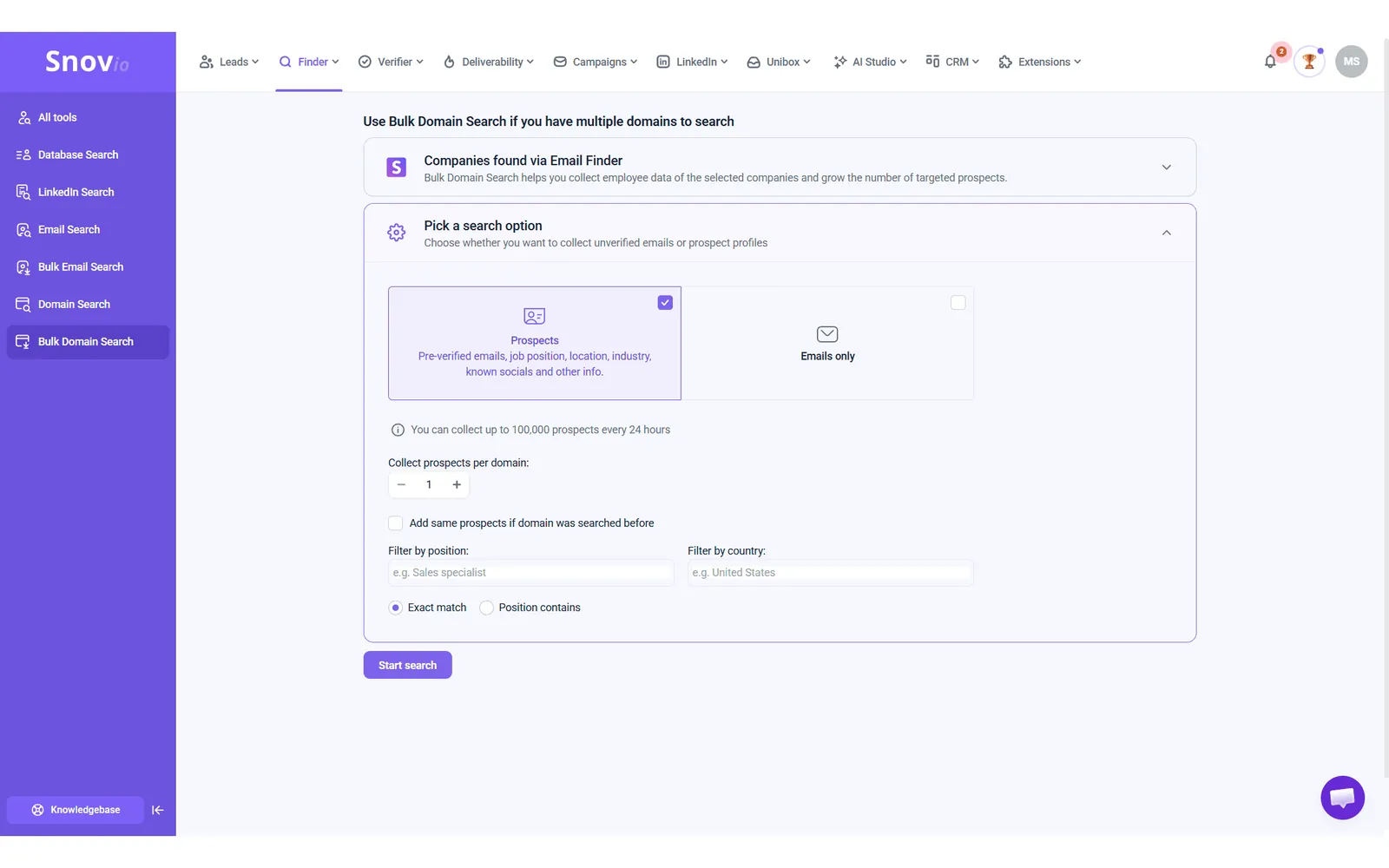Open the Leads dropdown menu
The width and height of the screenshot is (1389, 868).
(229, 62)
